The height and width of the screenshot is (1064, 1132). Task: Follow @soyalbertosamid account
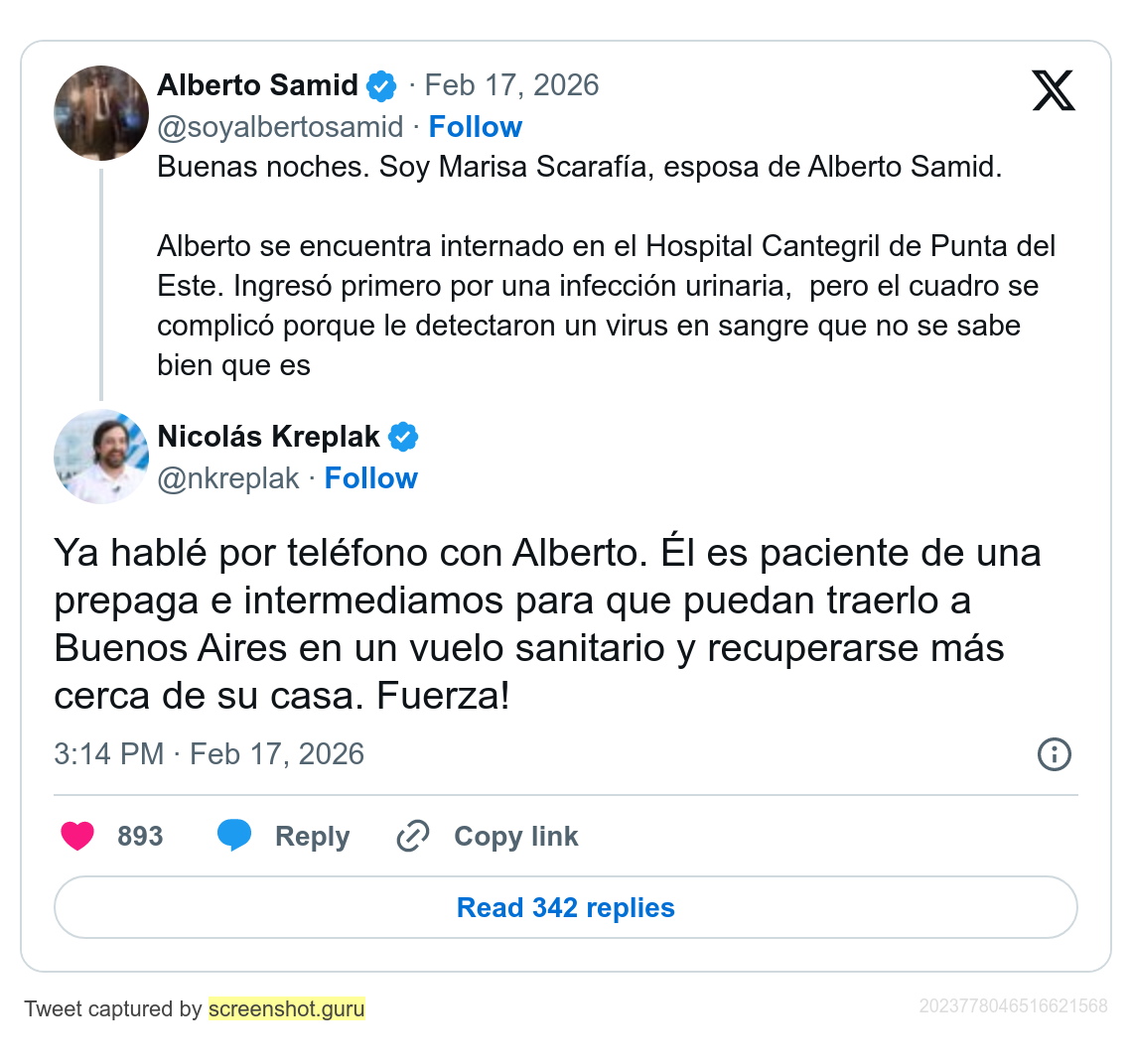click(475, 127)
